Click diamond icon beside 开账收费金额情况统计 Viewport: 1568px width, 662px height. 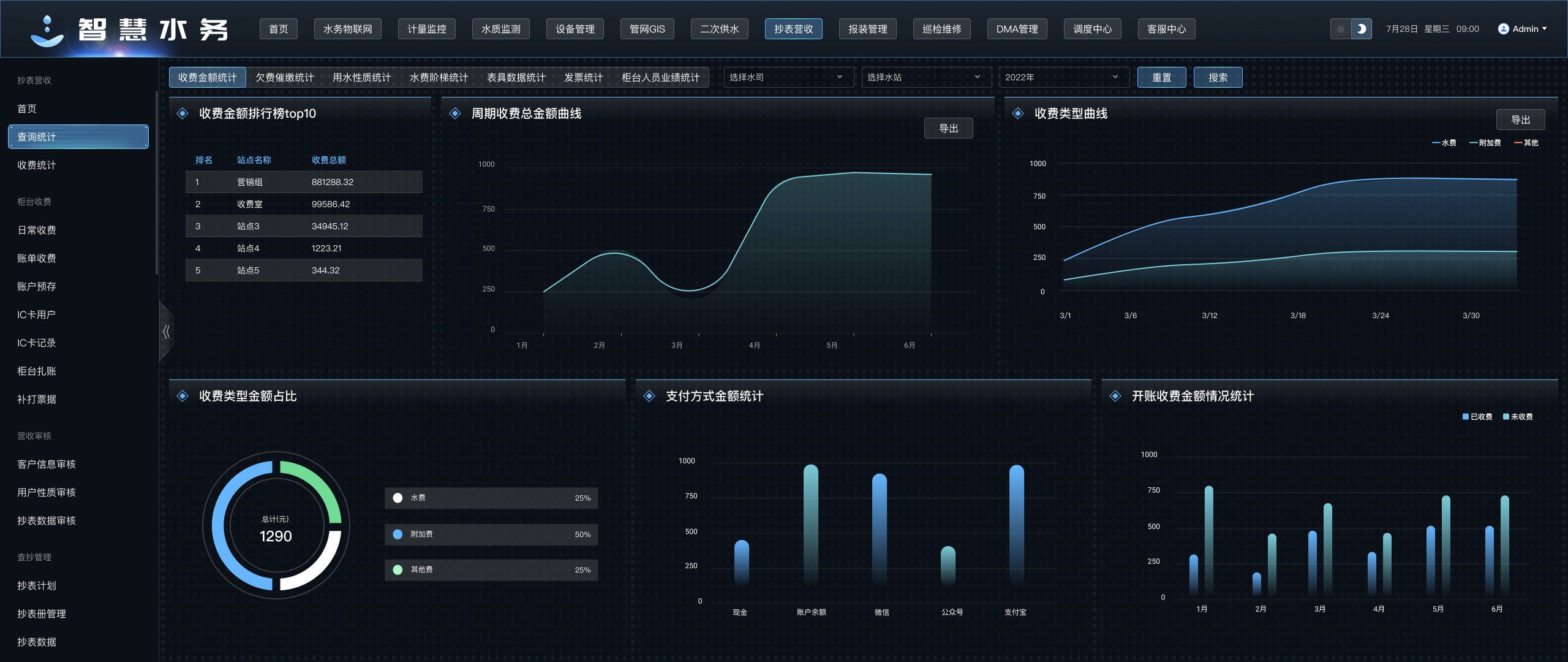click(x=1115, y=396)
